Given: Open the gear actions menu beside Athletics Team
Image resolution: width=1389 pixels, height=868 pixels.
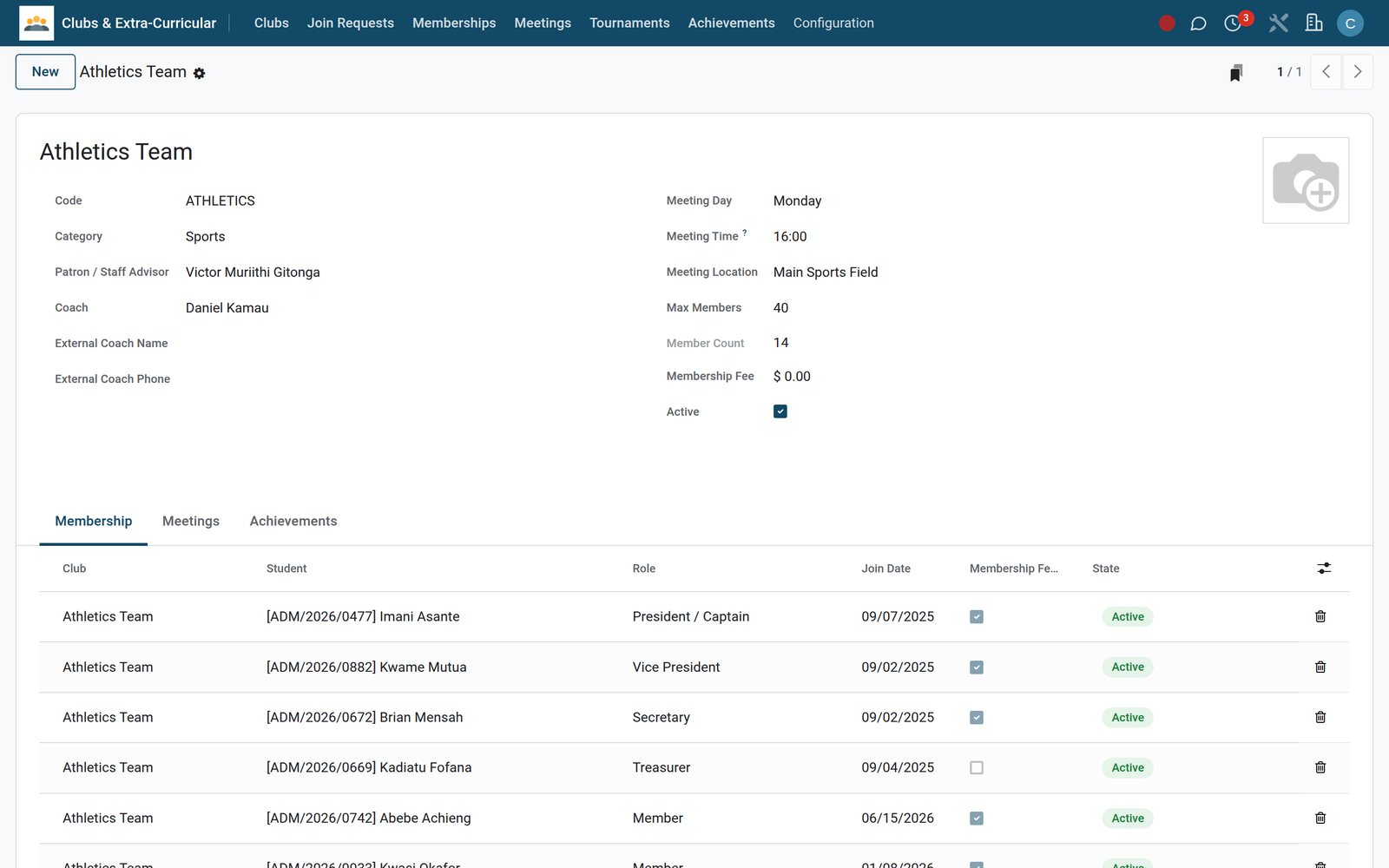Looking at the screenshot, I should pyautogui.click(x=199, y=74).
